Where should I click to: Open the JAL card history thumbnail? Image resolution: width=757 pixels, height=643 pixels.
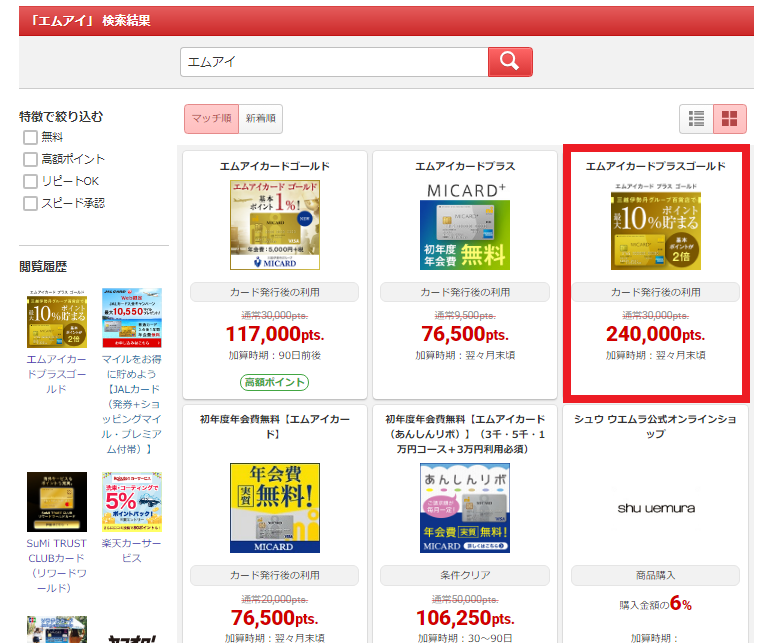(132, 318)
